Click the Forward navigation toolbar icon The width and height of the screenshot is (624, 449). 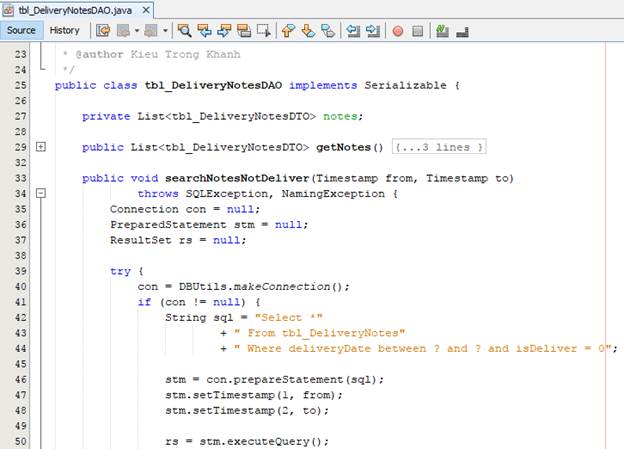(151, 31)
